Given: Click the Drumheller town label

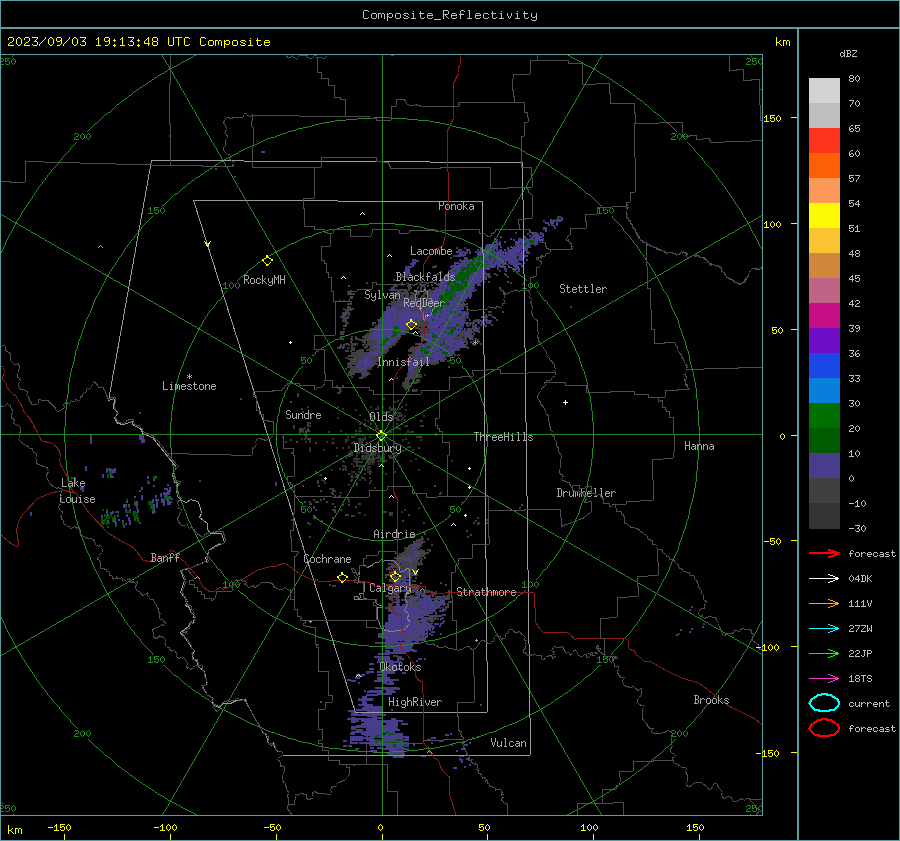Looking at the screenshot, I should (x=586, y=493).
